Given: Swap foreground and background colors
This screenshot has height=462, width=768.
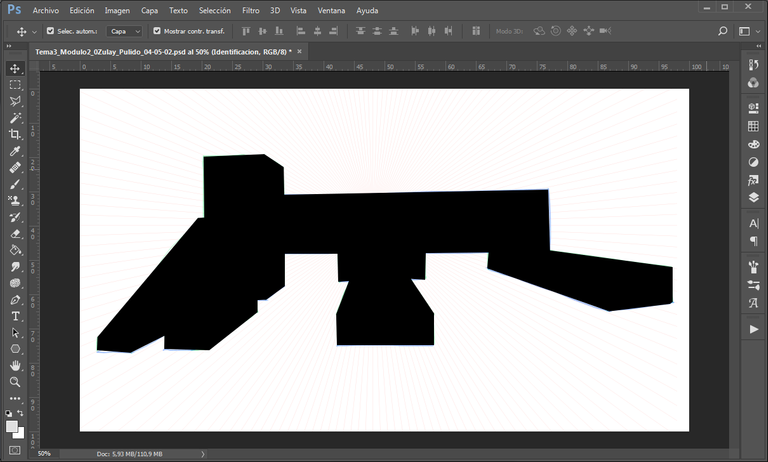Looking at the screenshot, I should (x=20, y=413).
